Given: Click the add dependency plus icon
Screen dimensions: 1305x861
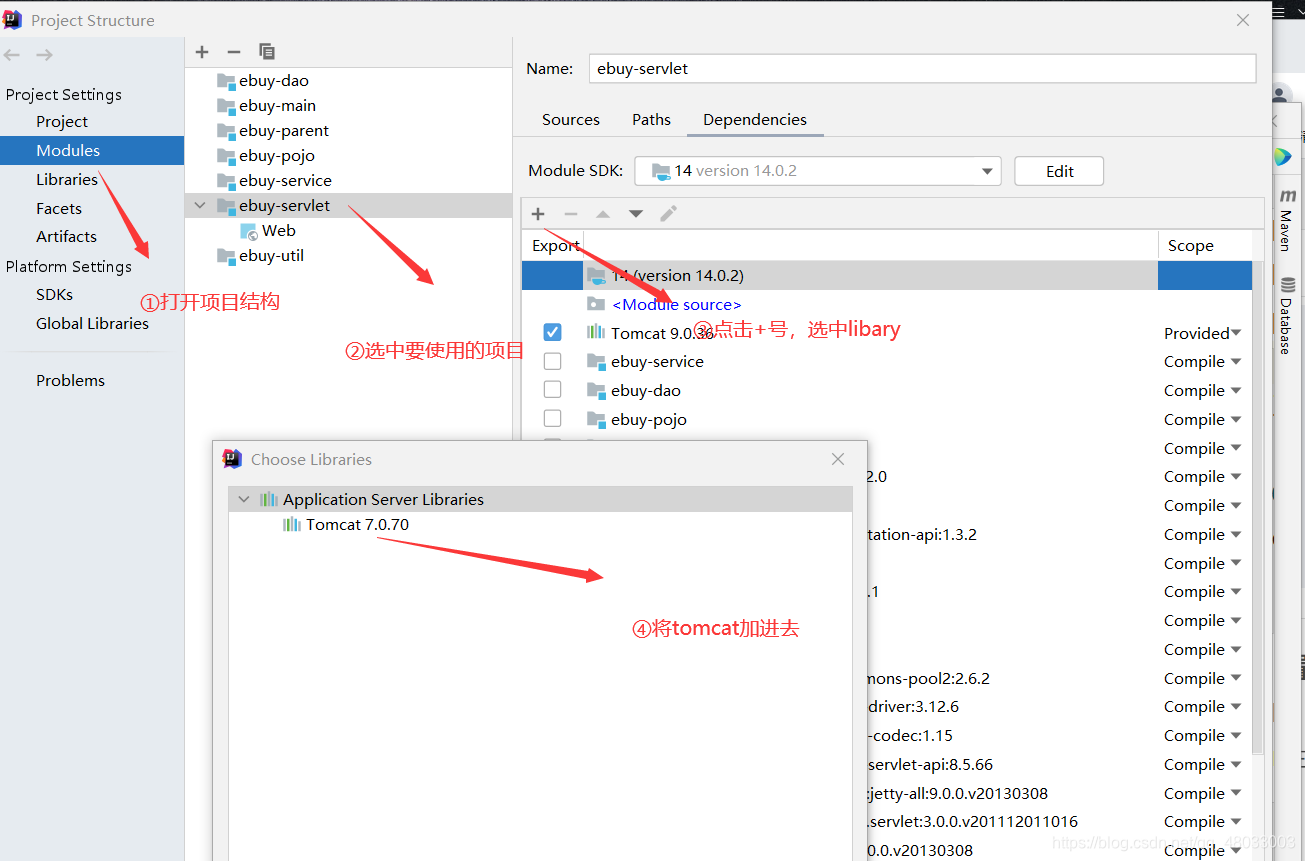Looking at the screenshot, I should tap(538, 214).
